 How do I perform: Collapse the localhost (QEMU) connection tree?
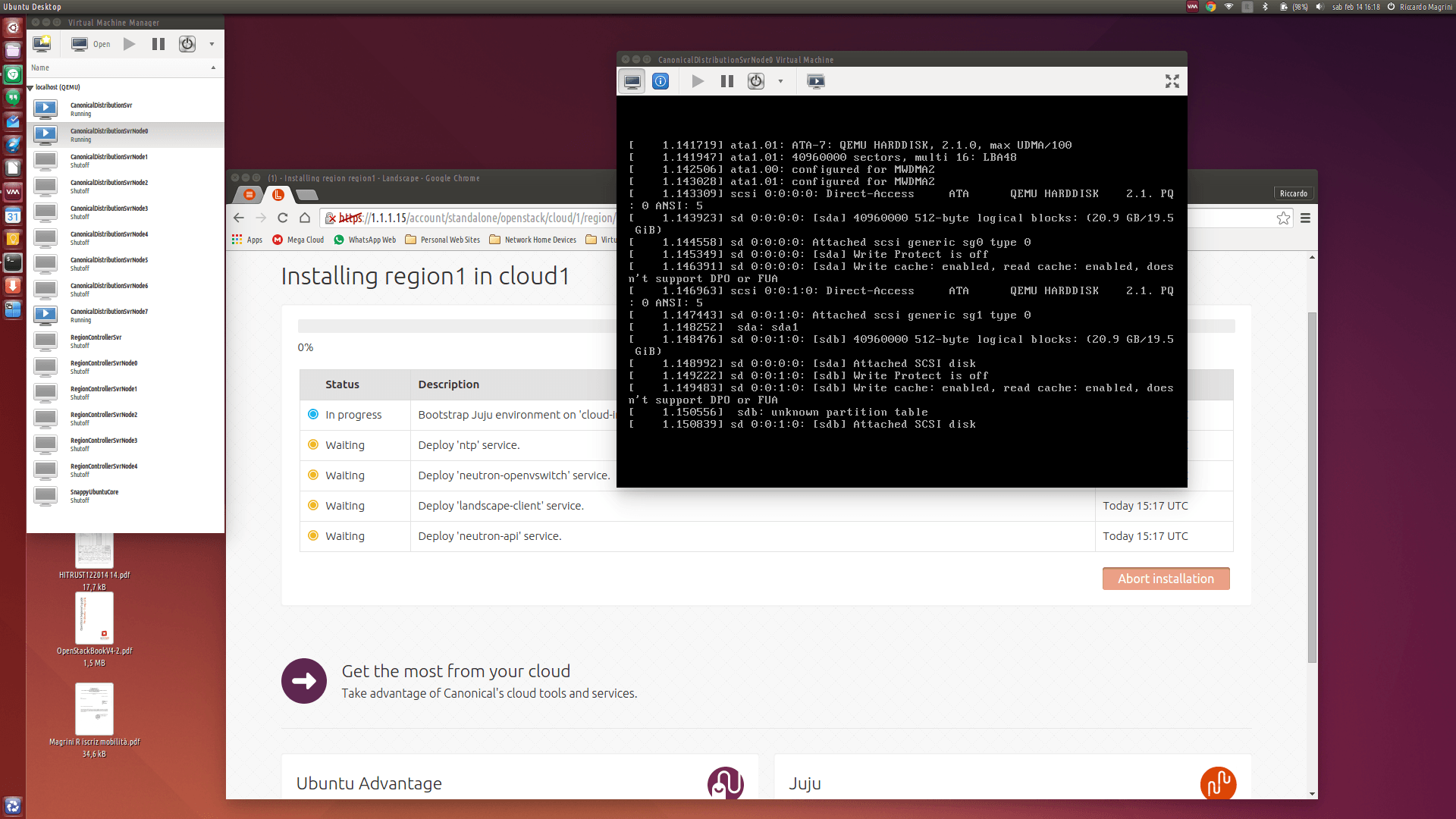(30, 88)
